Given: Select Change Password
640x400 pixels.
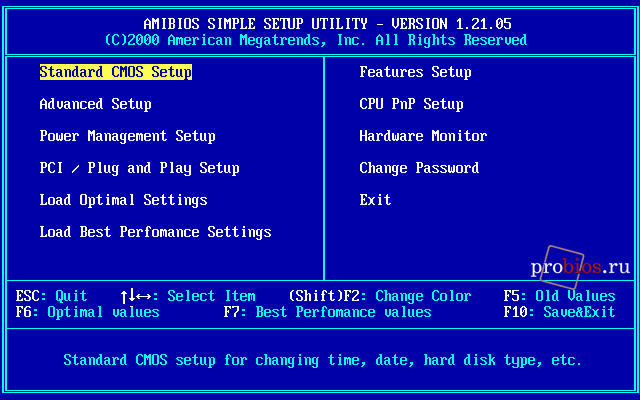Looking at the screenshot, I should coord(419,168).
